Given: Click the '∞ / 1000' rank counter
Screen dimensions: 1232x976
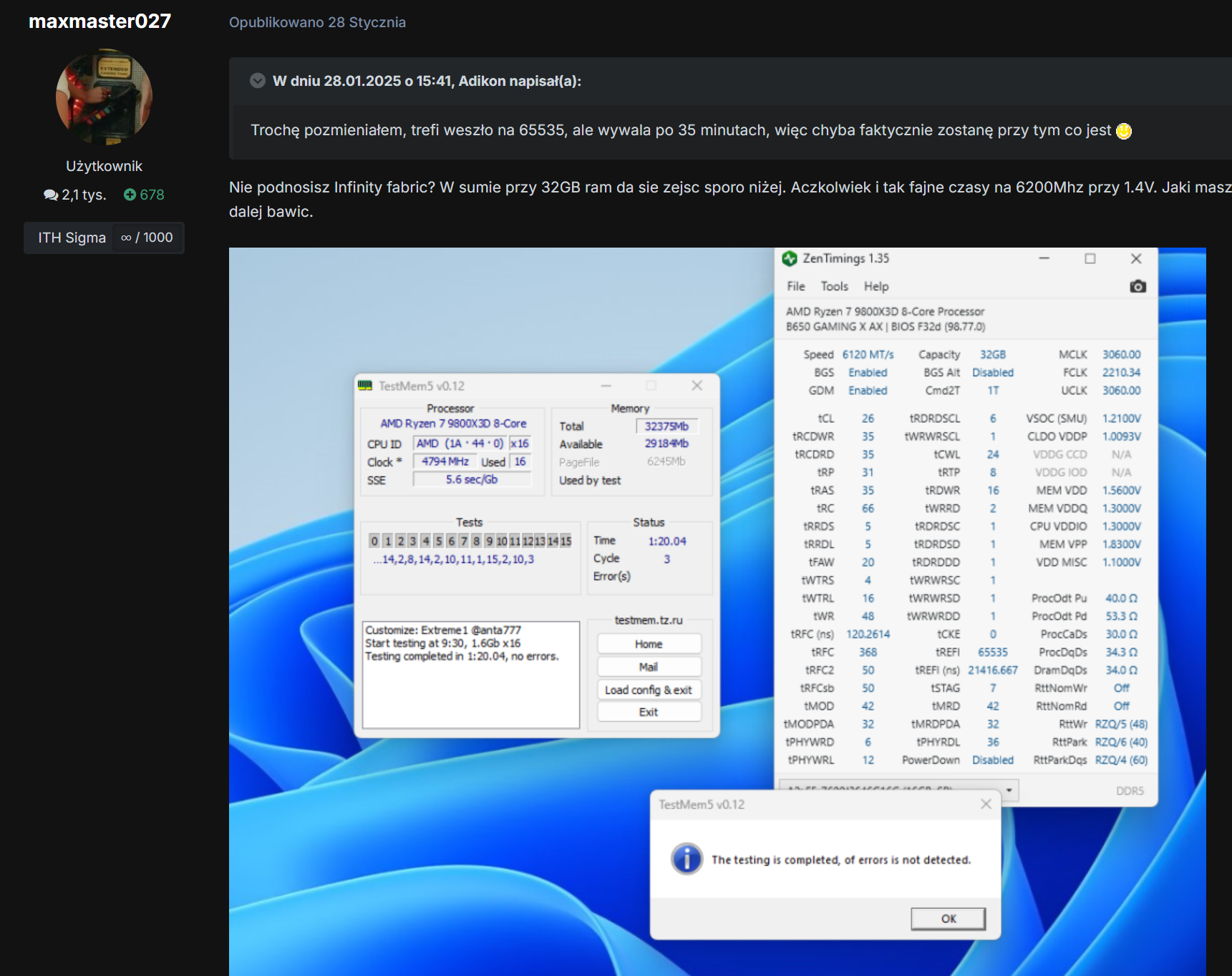Looking at the screenshot, I should (x=147, y=238).
